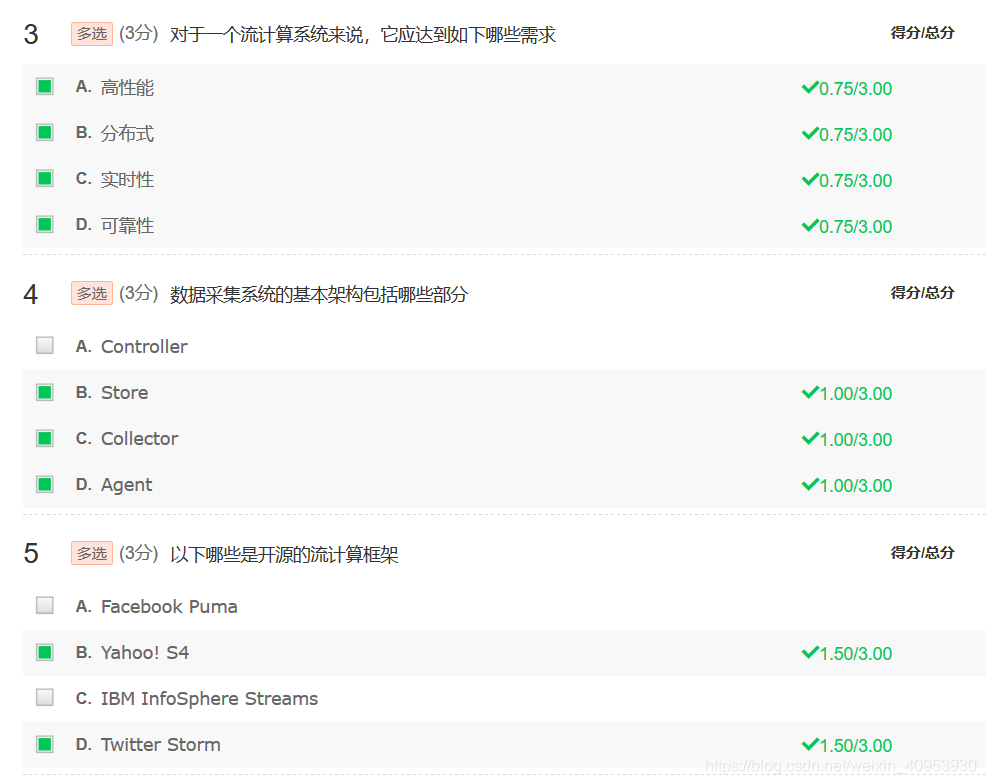Click the 1.00/3.00 score for Store
986x784 pixels.
855,394
